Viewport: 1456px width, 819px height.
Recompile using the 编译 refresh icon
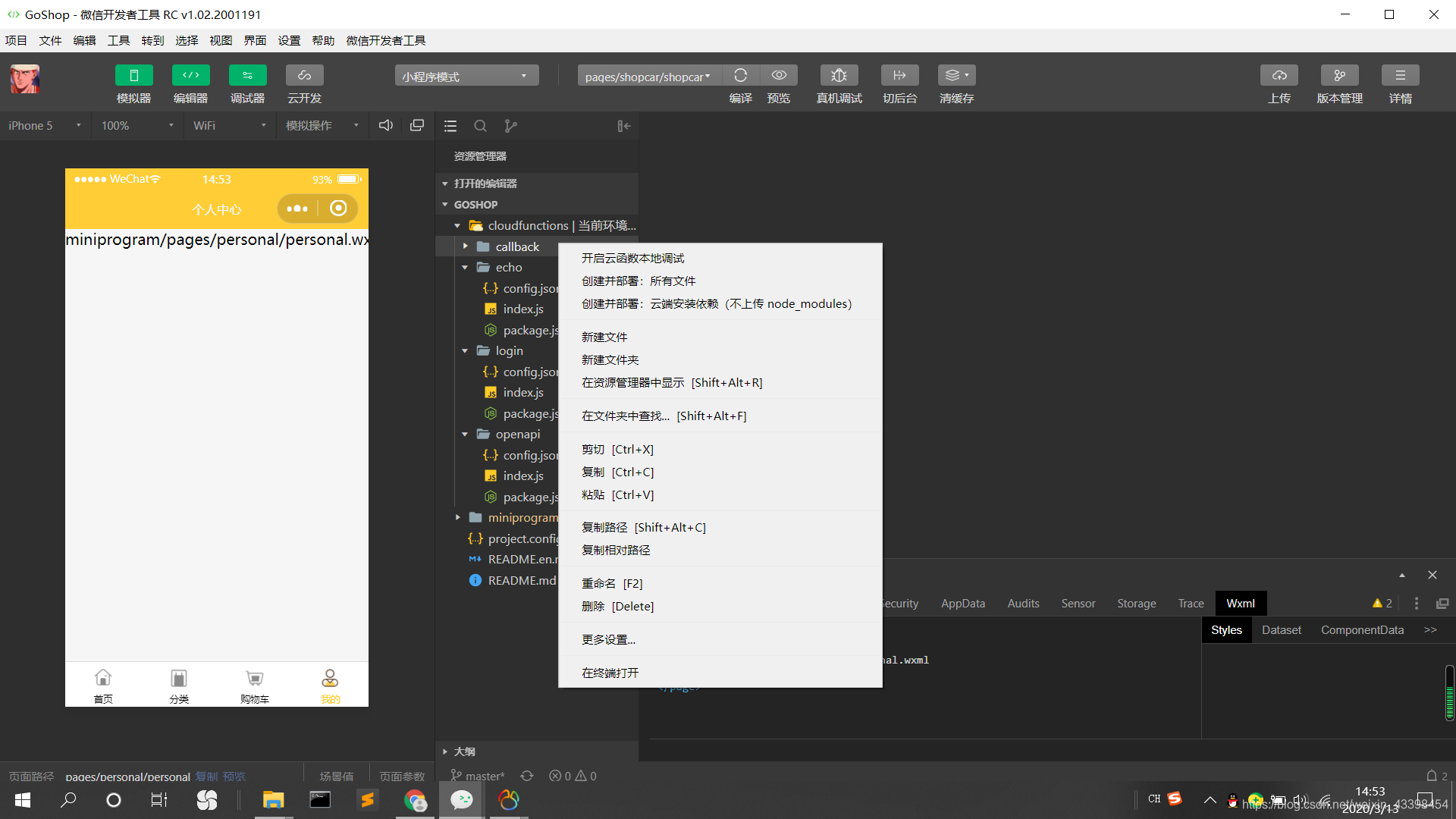(741, 75)
